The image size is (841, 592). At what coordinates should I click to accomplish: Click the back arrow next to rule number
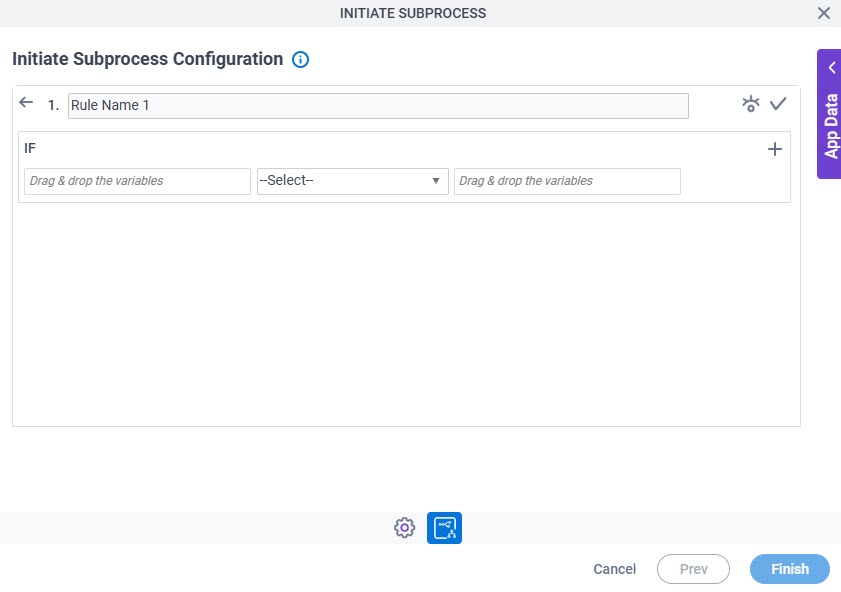click(26, 102)
